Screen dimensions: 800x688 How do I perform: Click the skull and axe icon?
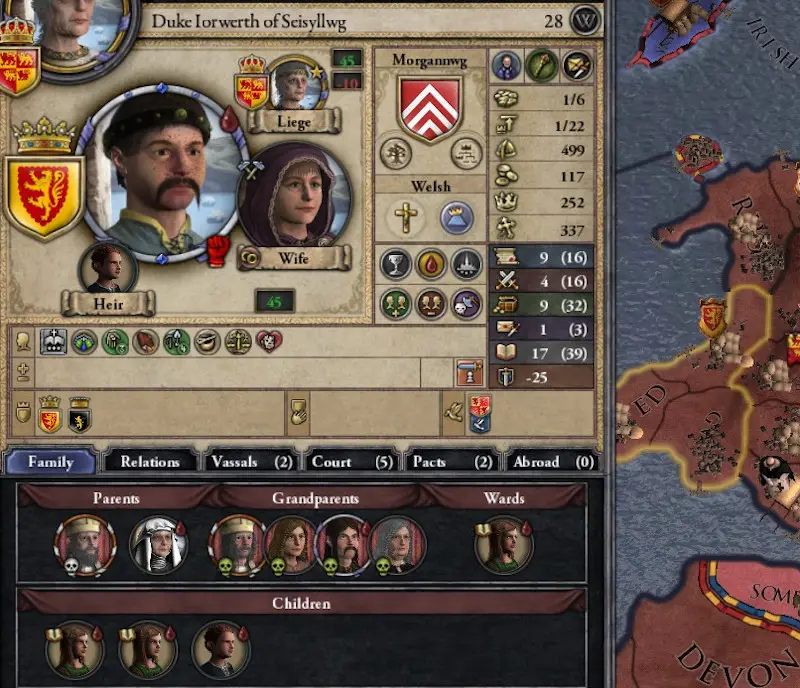point(466,305)
